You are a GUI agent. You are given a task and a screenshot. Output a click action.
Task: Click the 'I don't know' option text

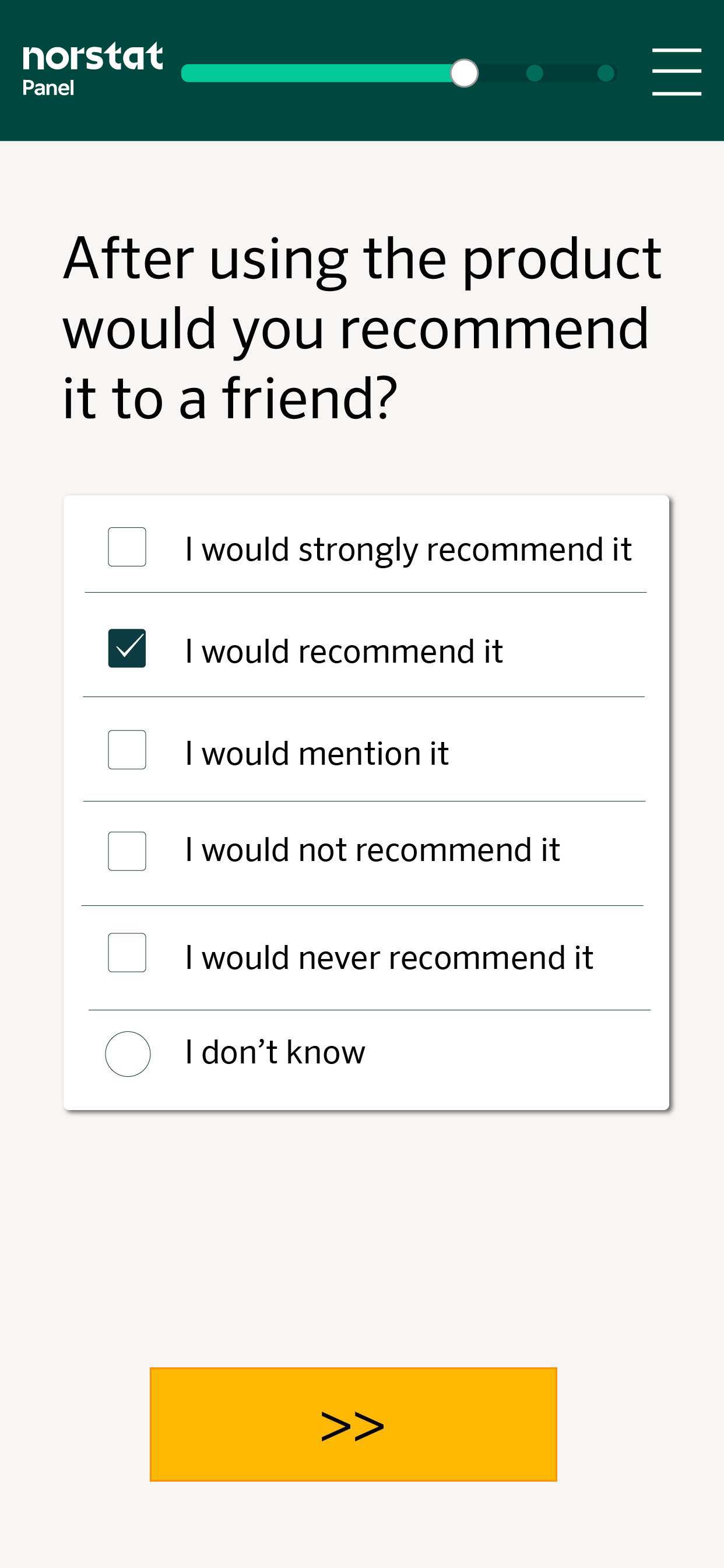275,1052
